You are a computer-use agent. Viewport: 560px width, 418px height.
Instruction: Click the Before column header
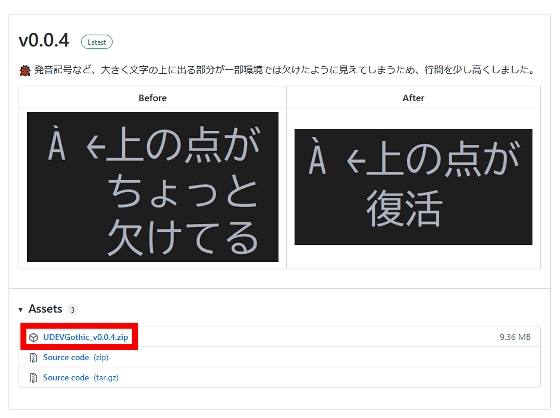point(152,98)
